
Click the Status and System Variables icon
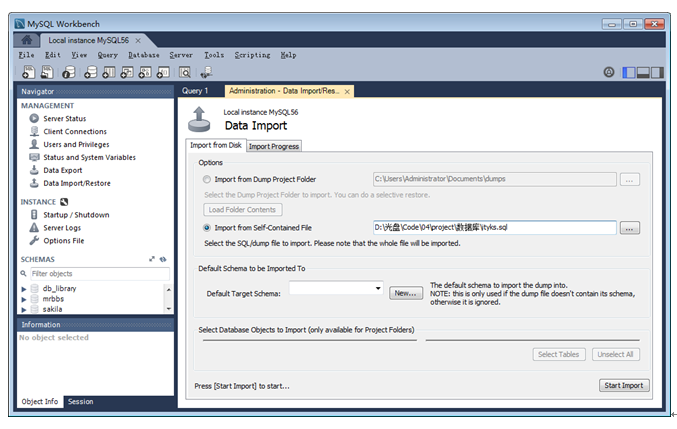34,157
